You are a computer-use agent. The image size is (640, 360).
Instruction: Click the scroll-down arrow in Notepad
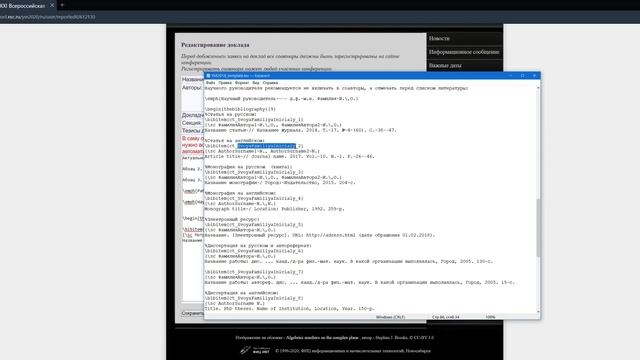click(538, 311)
